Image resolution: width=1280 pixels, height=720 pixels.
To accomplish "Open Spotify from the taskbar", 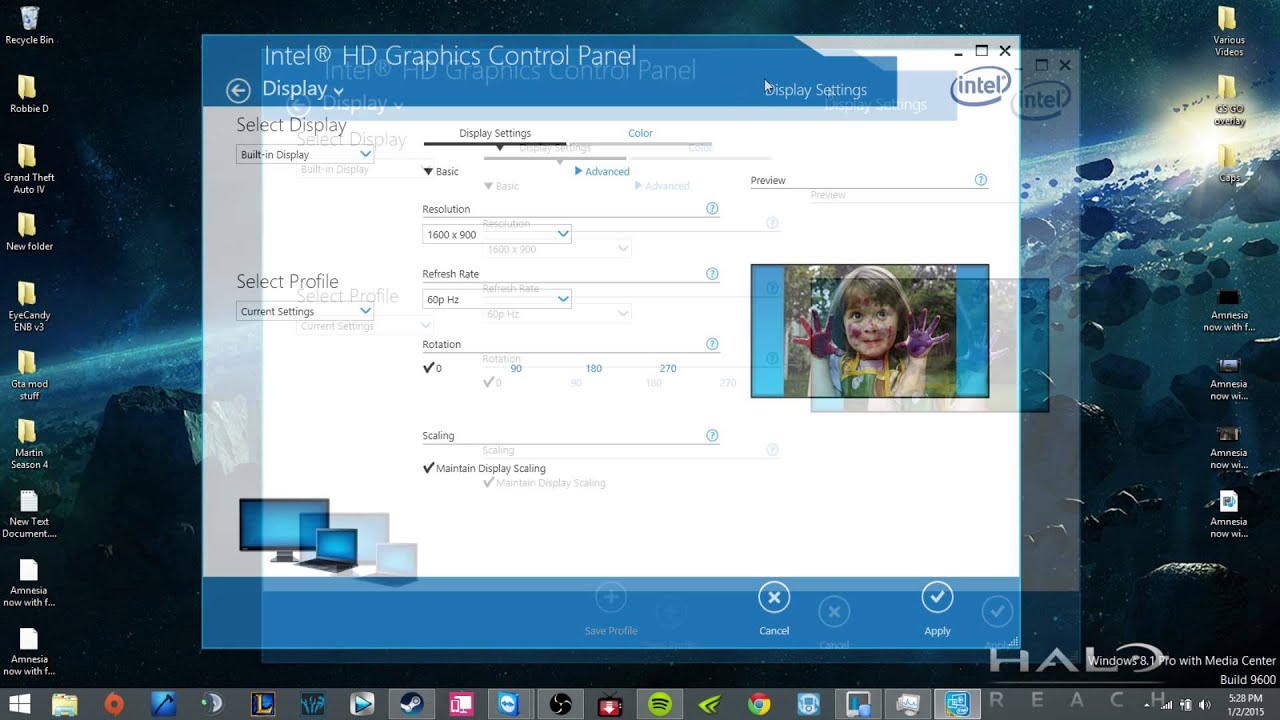I will [659, 704].
